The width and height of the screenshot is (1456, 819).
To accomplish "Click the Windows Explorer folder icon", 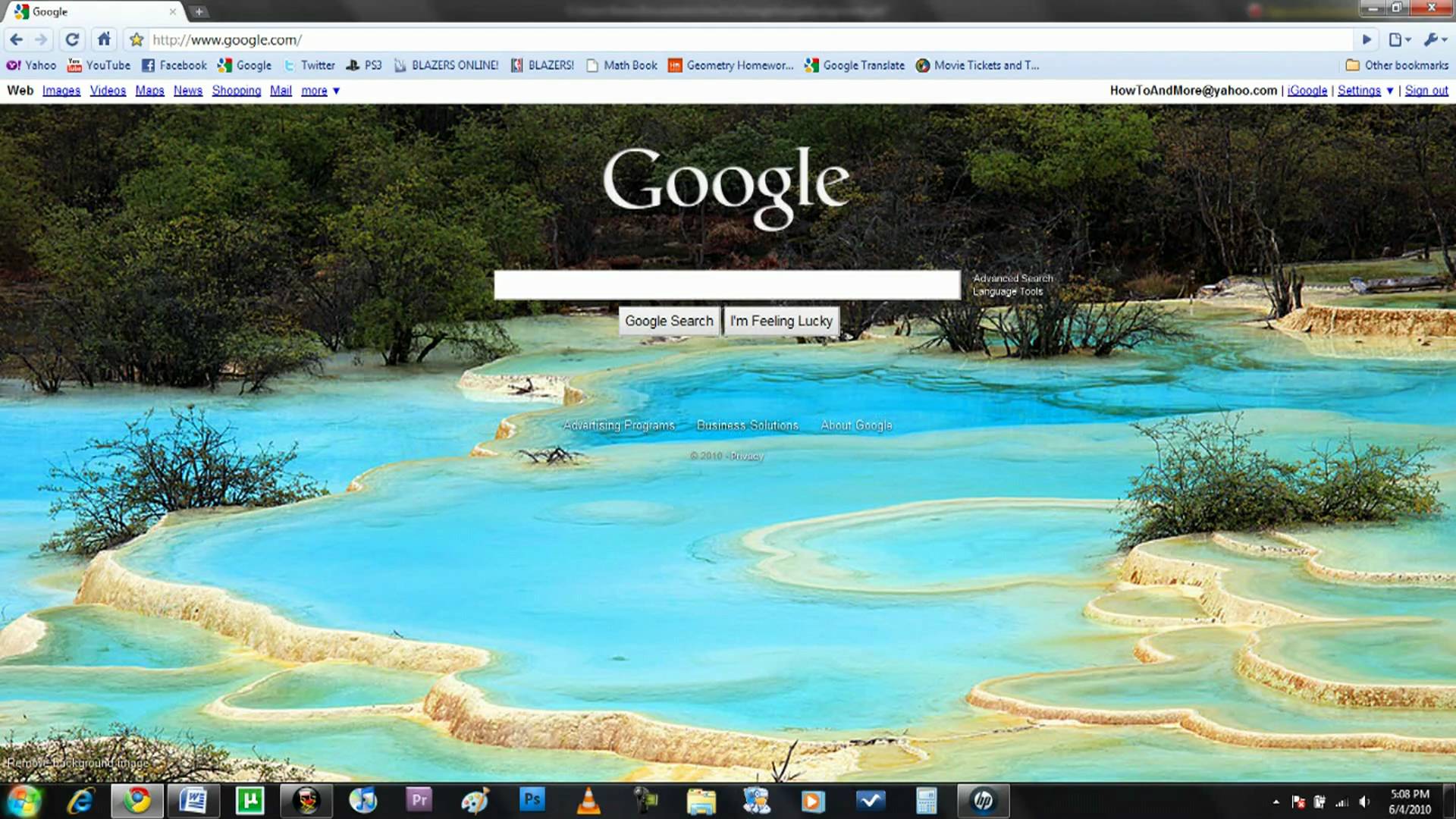I will 700,800.
